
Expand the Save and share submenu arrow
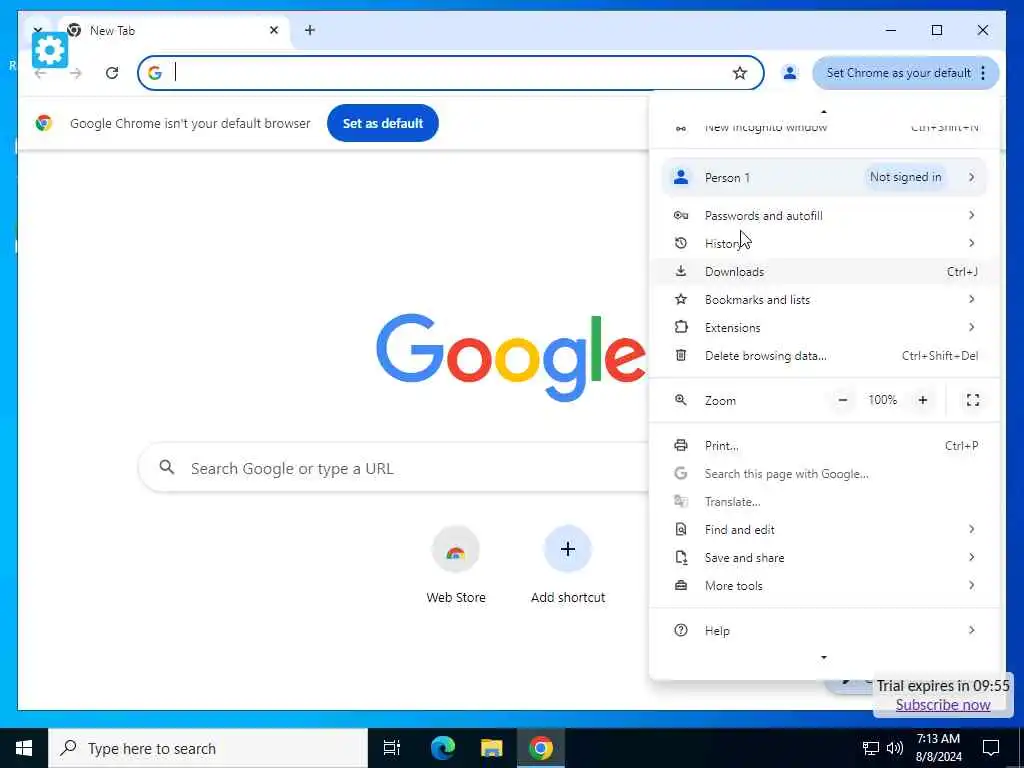click(x=972, y=557)
